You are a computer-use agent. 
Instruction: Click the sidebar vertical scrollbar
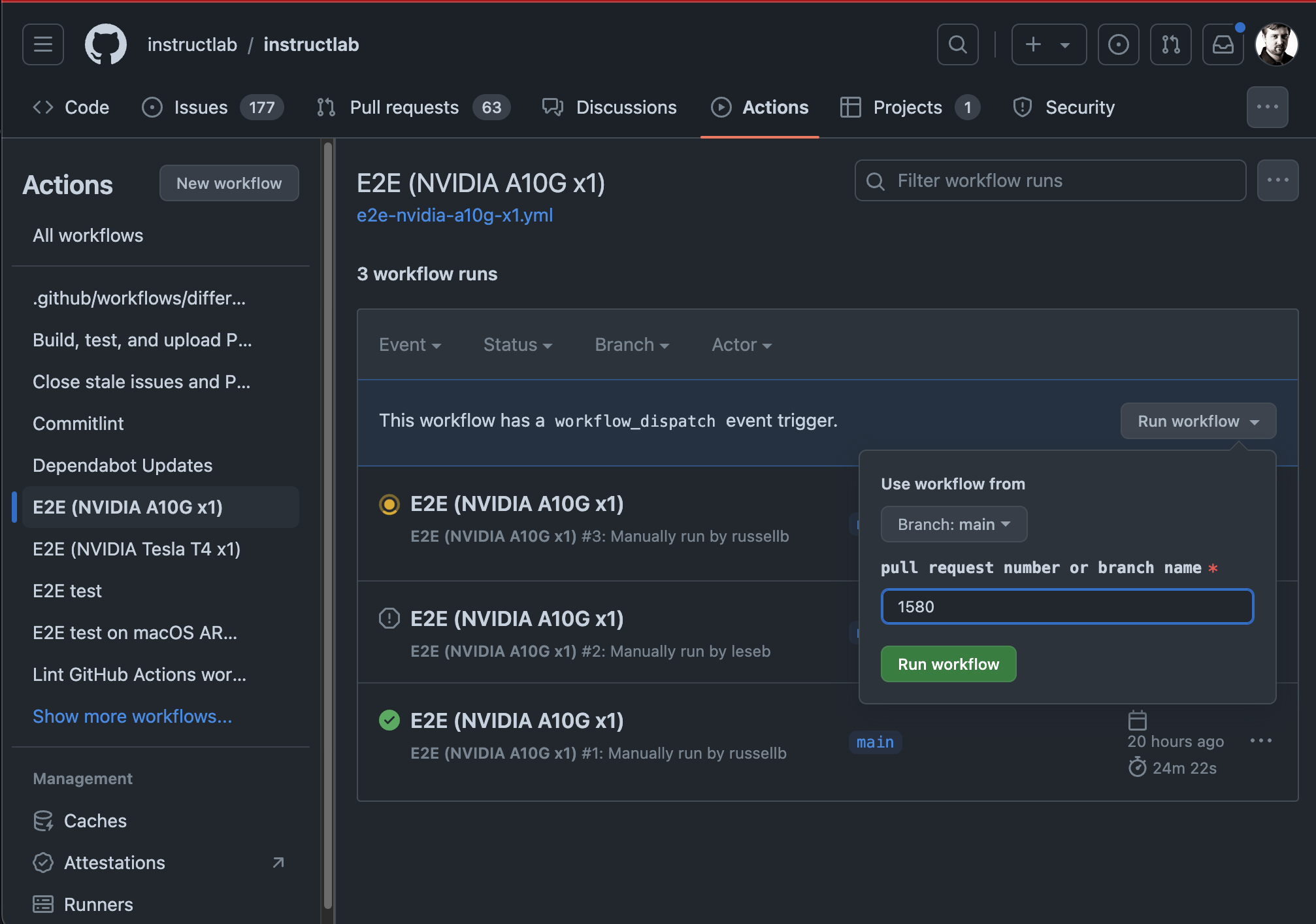[x=328, y=525]
